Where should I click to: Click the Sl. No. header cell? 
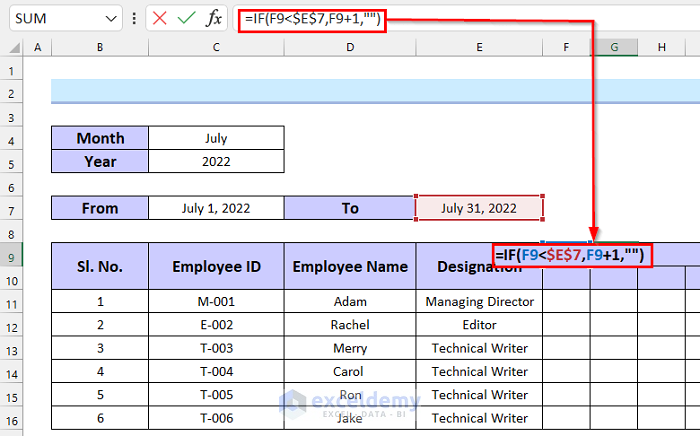coord(100,266)
